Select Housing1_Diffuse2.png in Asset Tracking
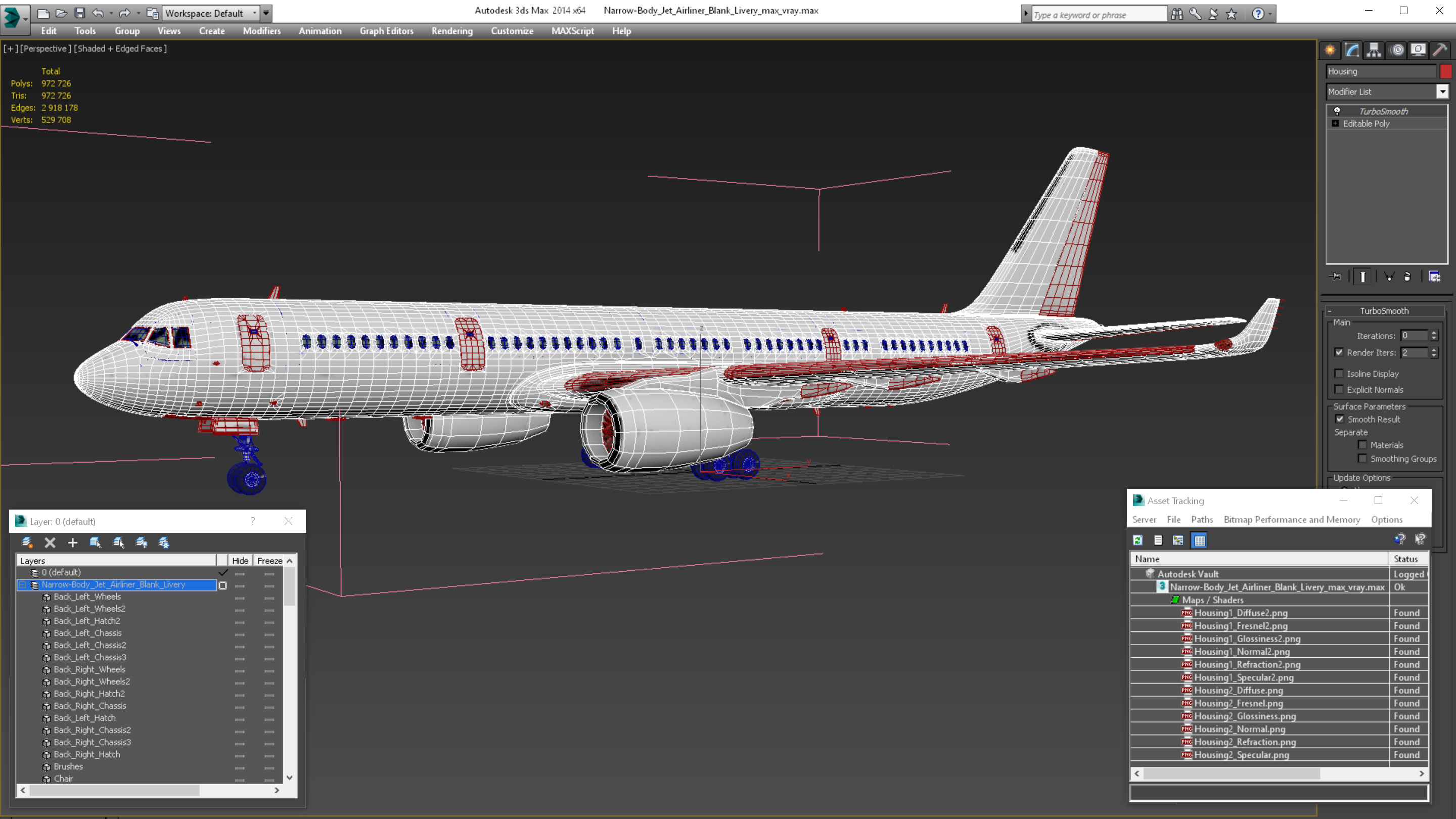The height and width of the screenshot is (819, 1456). tap(1241, 612)
